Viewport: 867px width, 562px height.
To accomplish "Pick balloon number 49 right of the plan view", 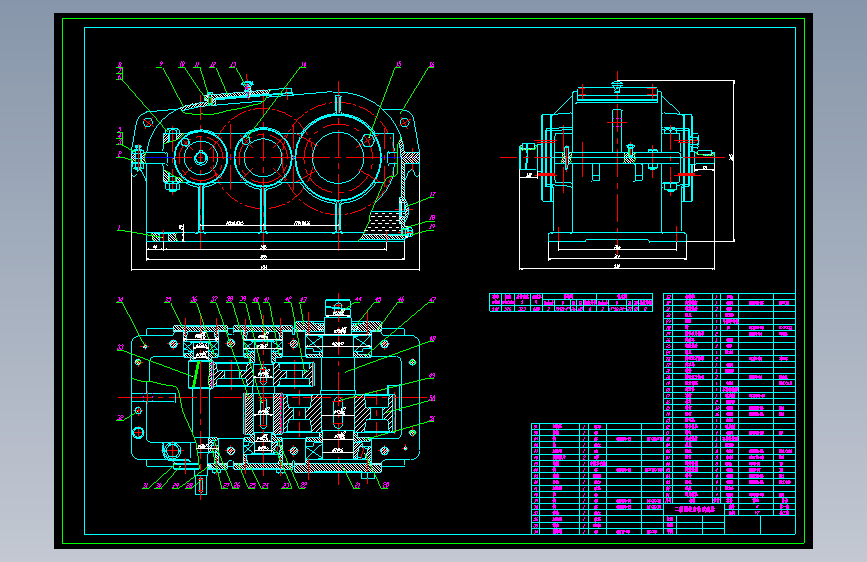I will 432,376.
